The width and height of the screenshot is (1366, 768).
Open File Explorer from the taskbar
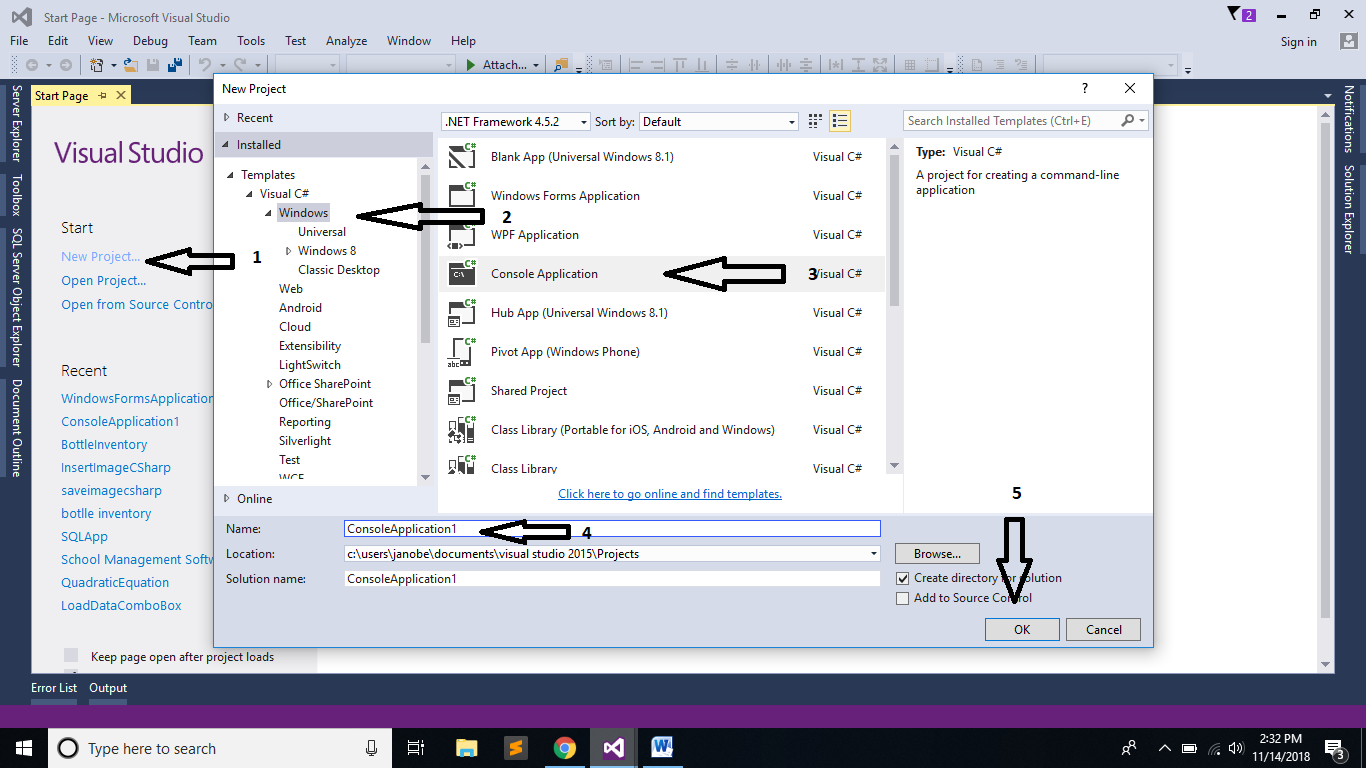(467, 748)
